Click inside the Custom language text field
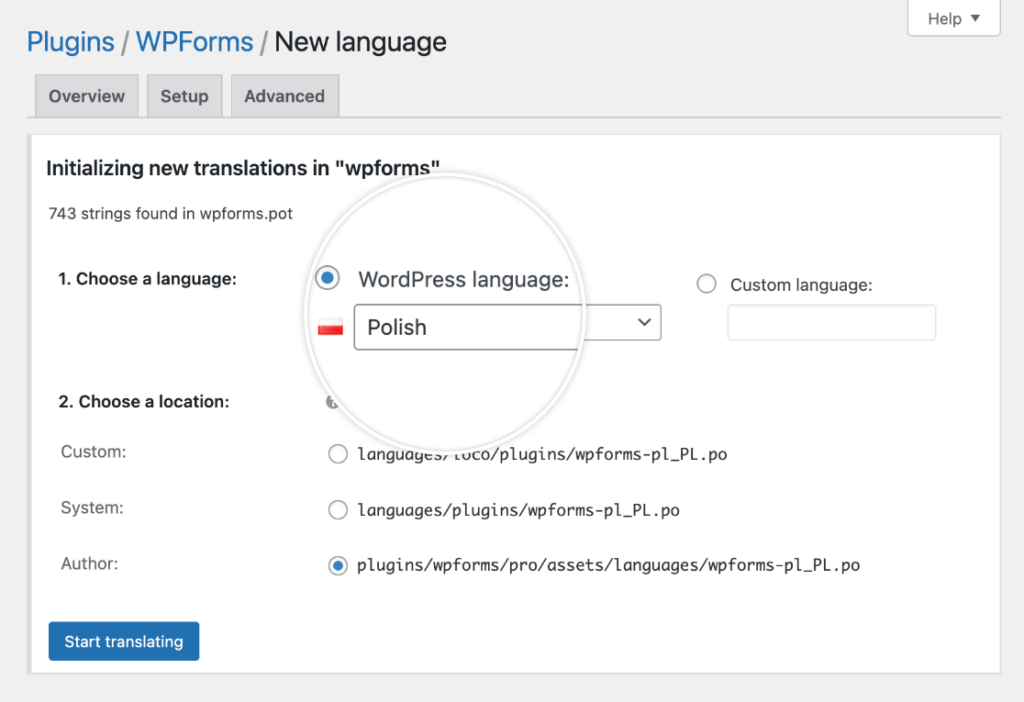 click(831, 322)
